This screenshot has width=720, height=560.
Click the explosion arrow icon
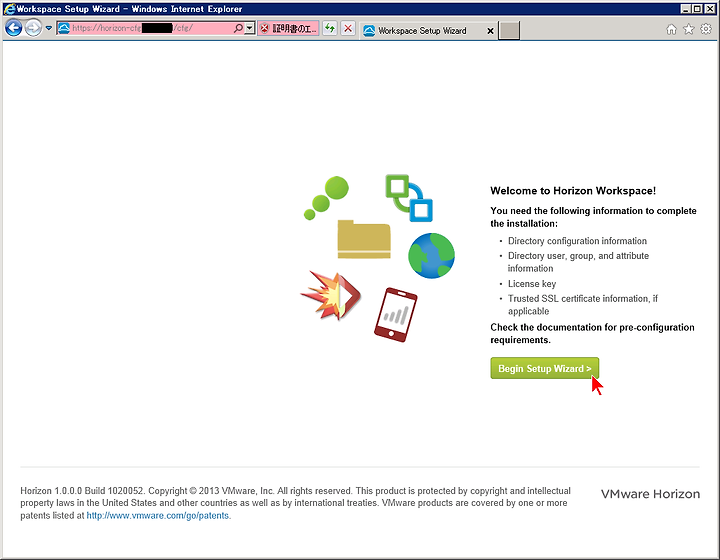click(331, 296)
